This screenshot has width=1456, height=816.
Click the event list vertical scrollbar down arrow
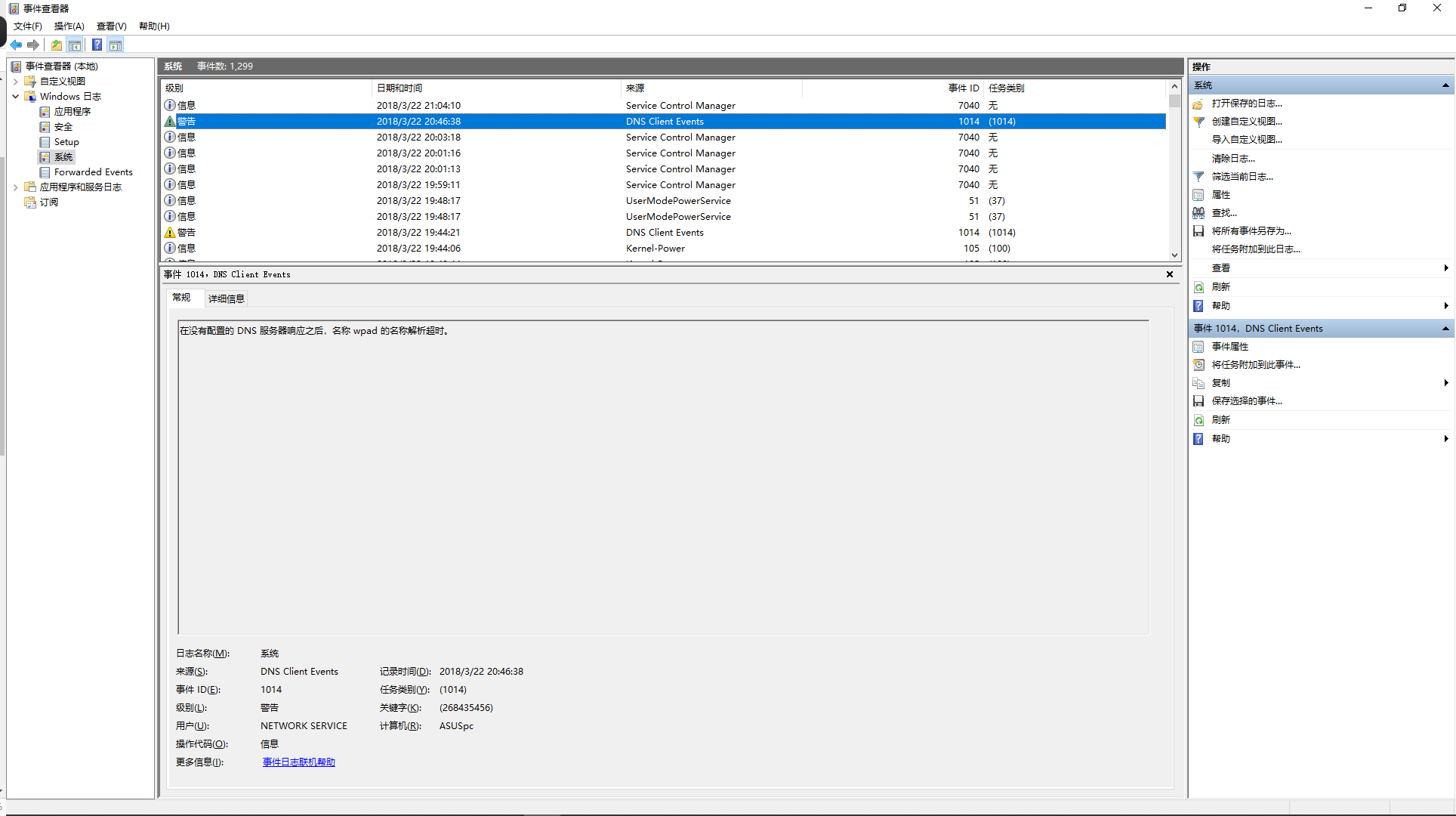click(x=1174, y=255)
